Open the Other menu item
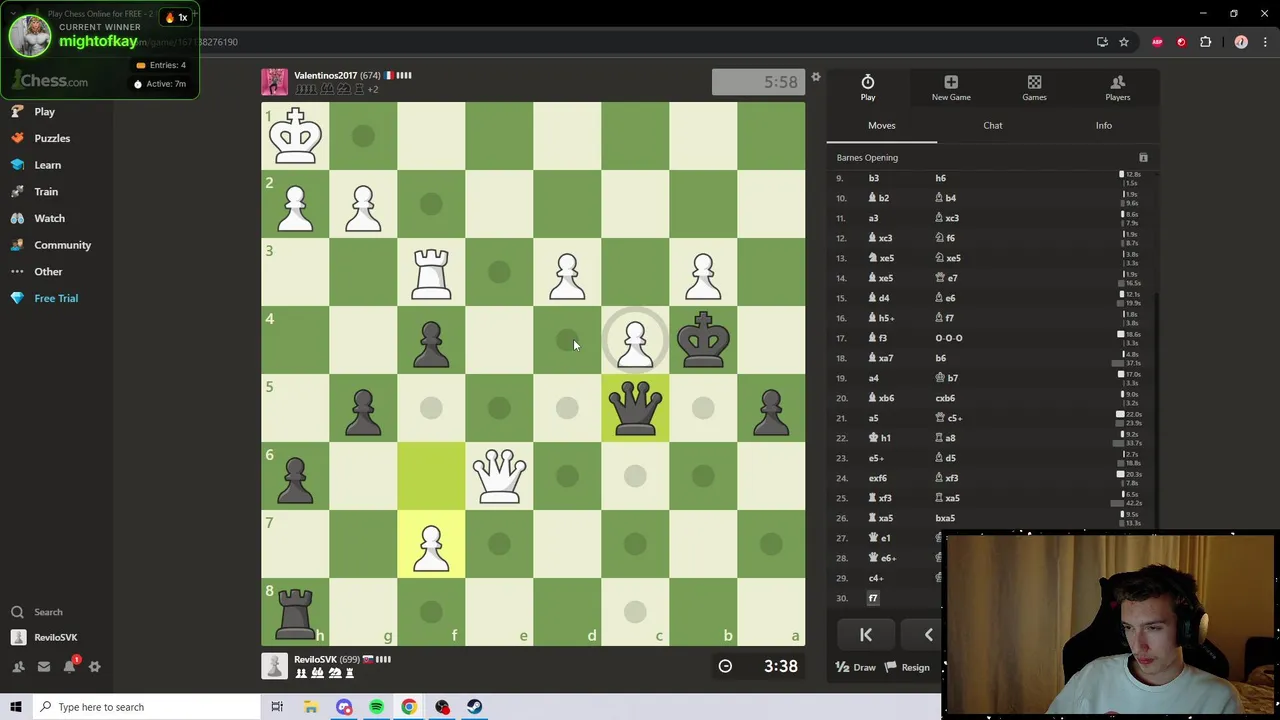Screen dimensions: 1280x720 (48, 272)
